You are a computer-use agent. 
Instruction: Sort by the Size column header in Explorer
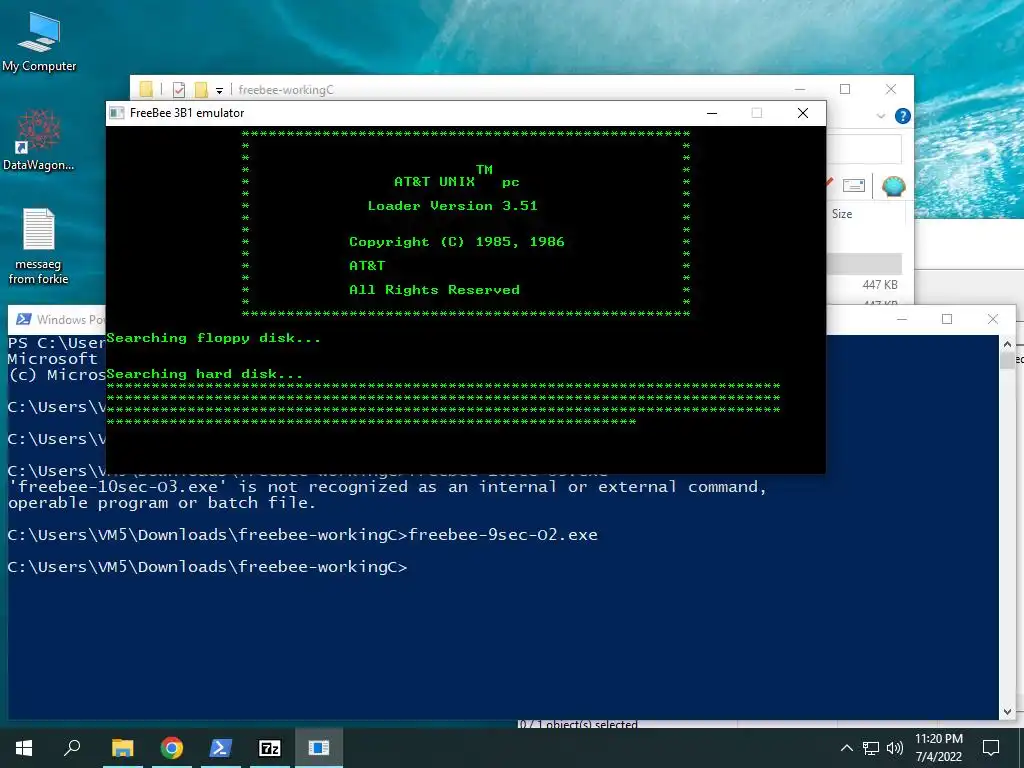tap(842, 214)
